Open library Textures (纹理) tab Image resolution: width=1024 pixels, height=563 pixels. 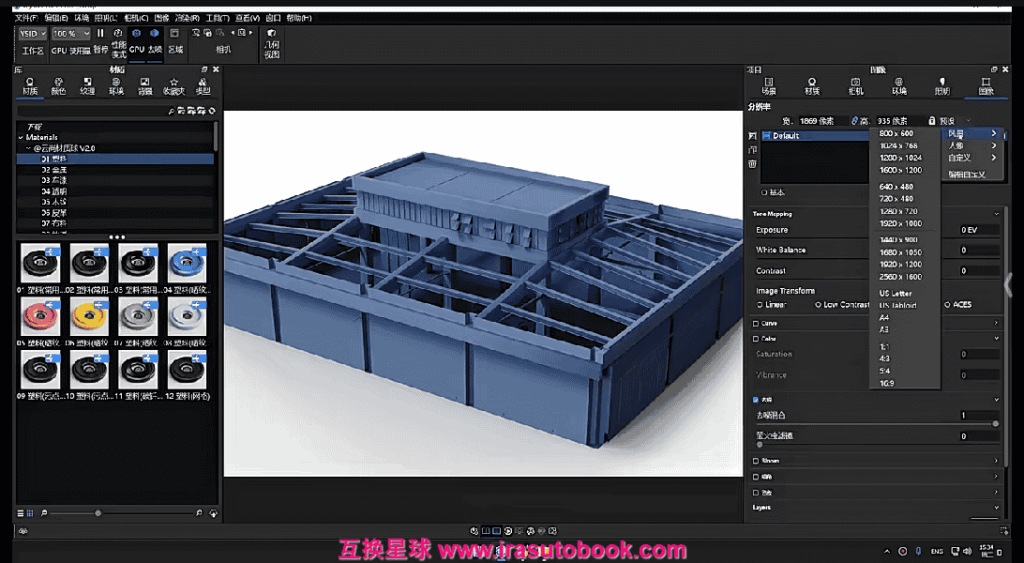pos(88,86)
